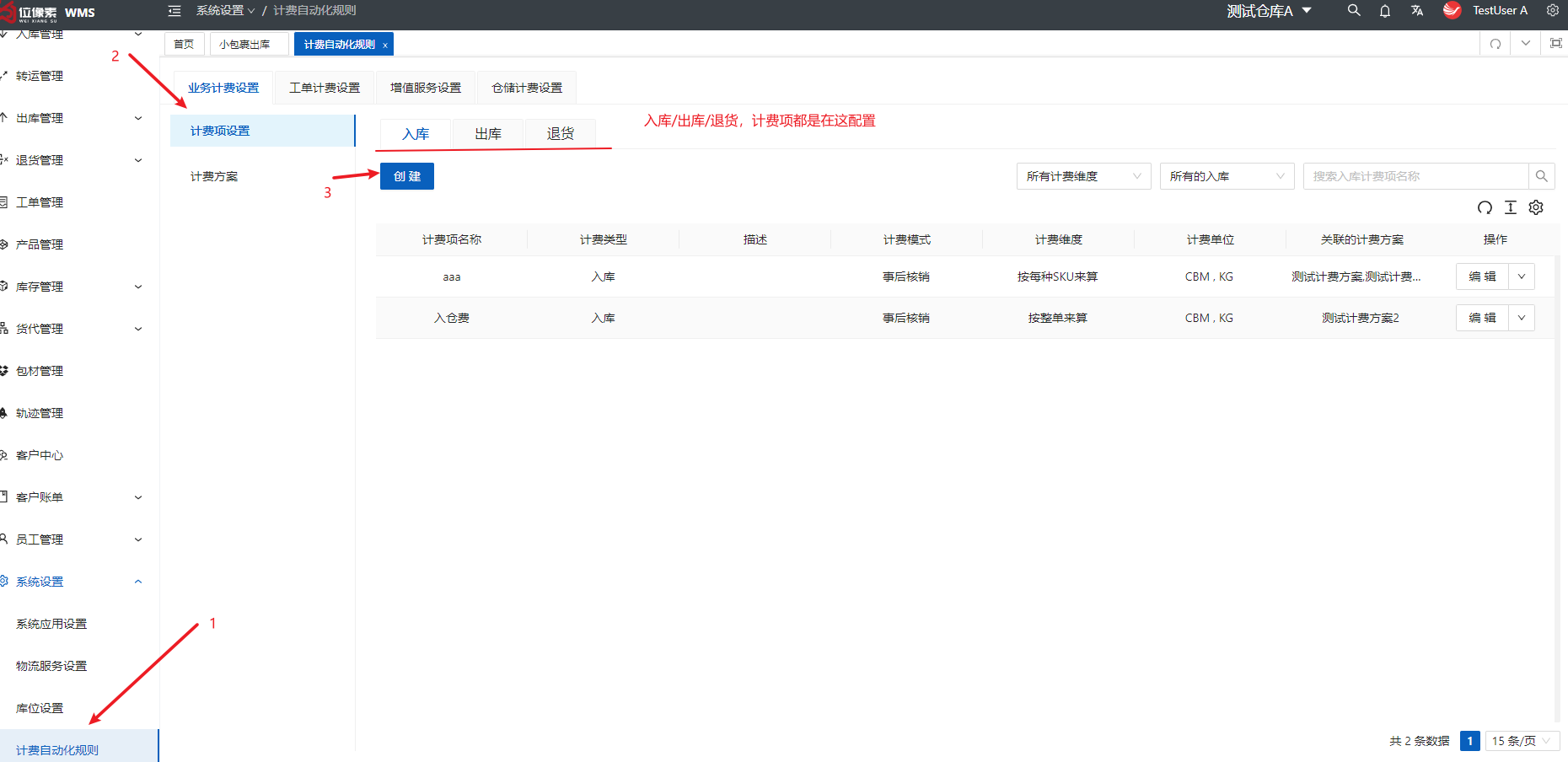Click 关联的计费方案 column header
This screenshot has width=1568, height=762.
click(x=1361, y=239)
